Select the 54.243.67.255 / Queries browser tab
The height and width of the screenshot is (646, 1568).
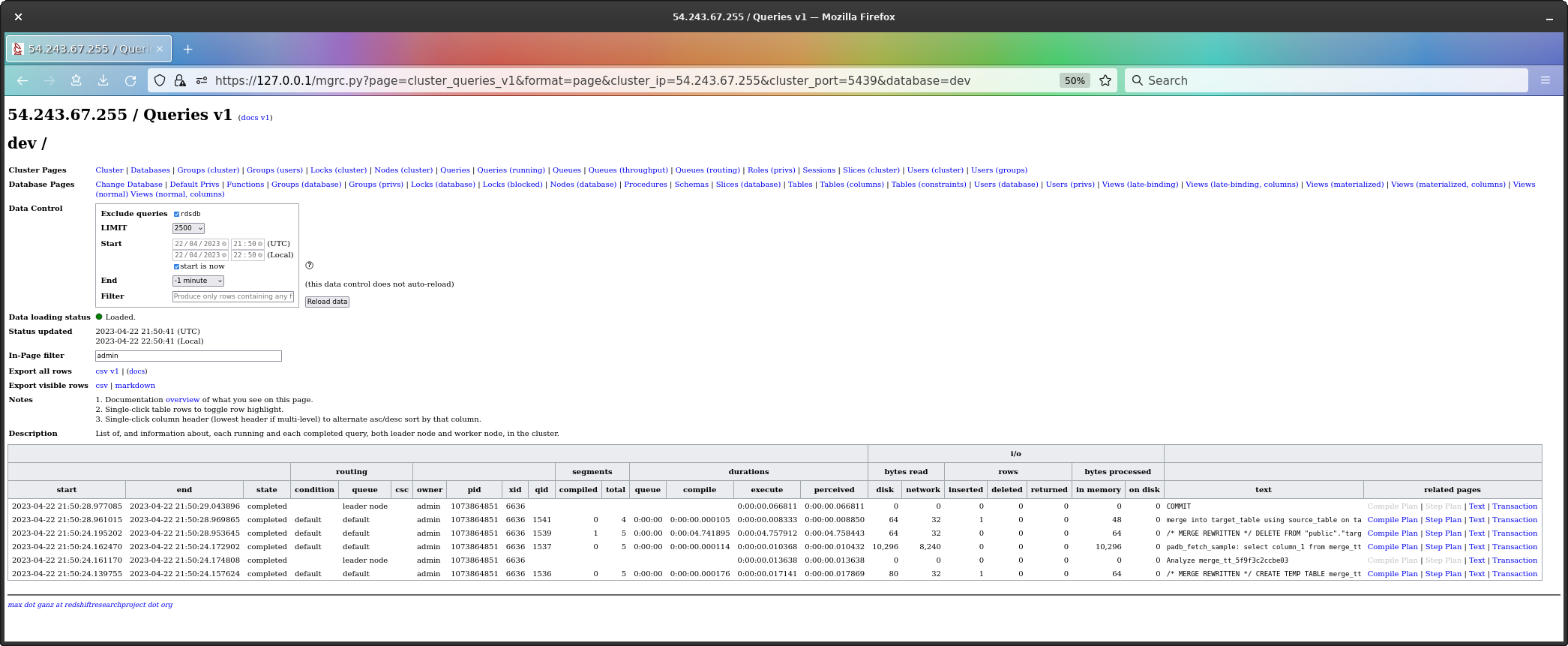click(88, 49)
